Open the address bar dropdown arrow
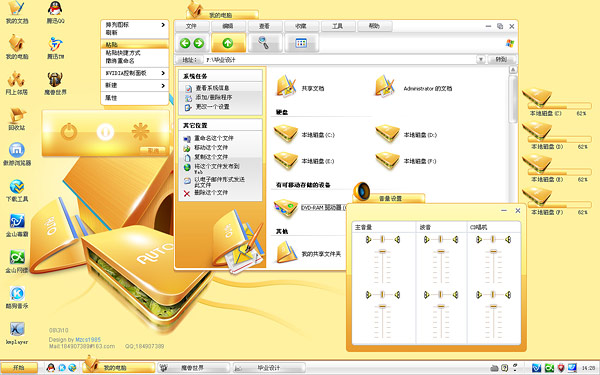Screen dimensions: 600x375 point(481,60)
